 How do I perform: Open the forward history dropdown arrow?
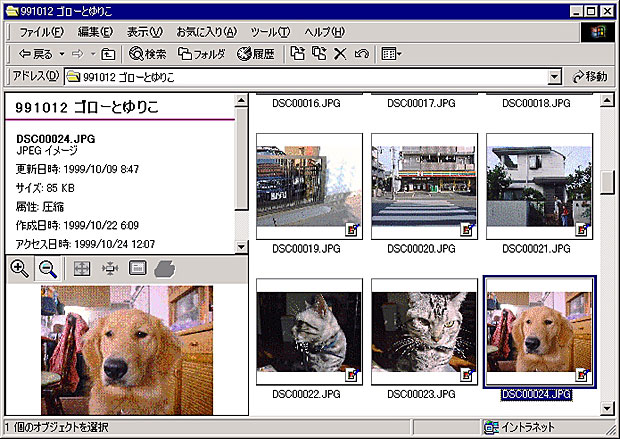pyautogui.click(x=93, y=53)
